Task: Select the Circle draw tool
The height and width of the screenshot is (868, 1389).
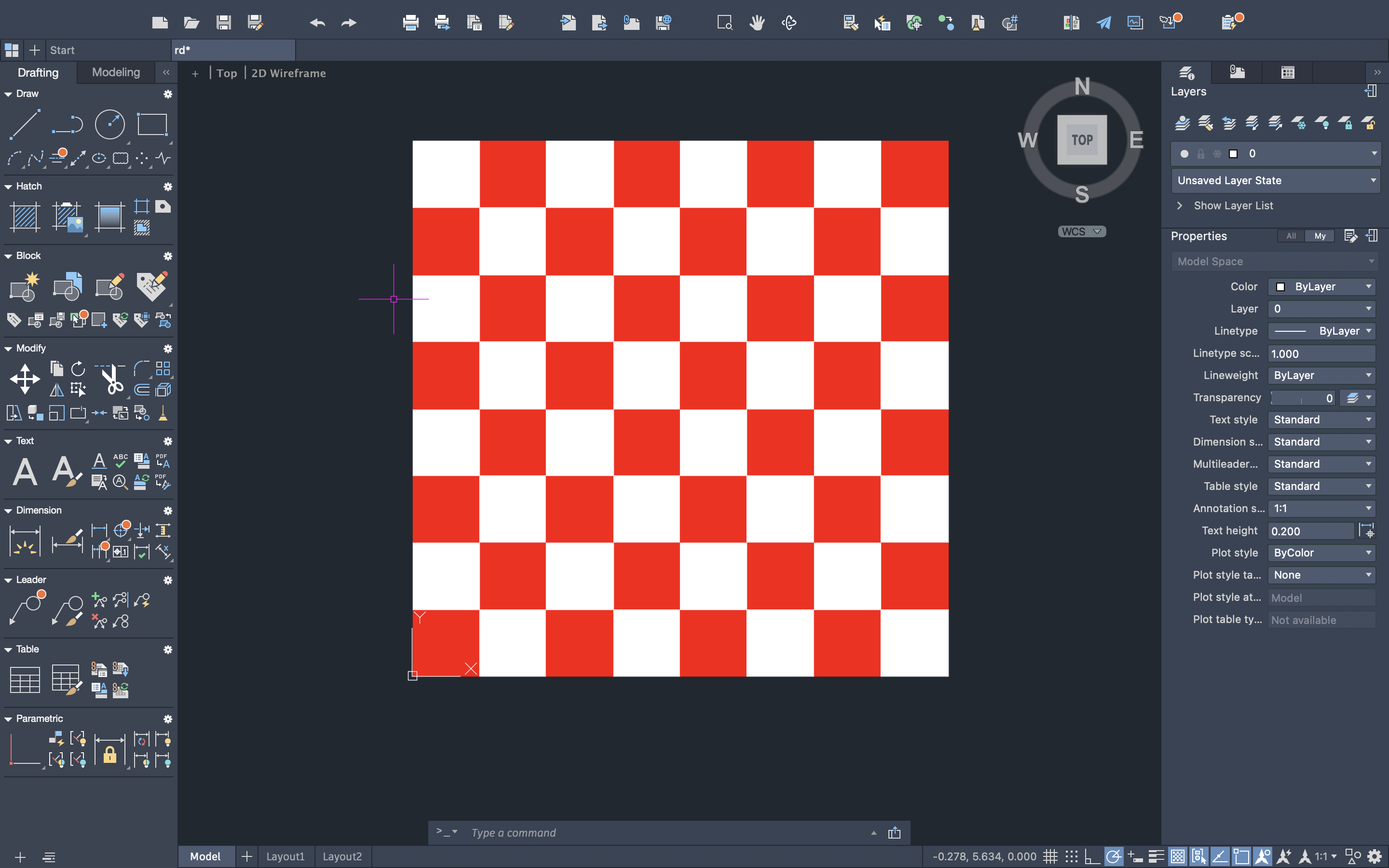Action: coord(109,124)
